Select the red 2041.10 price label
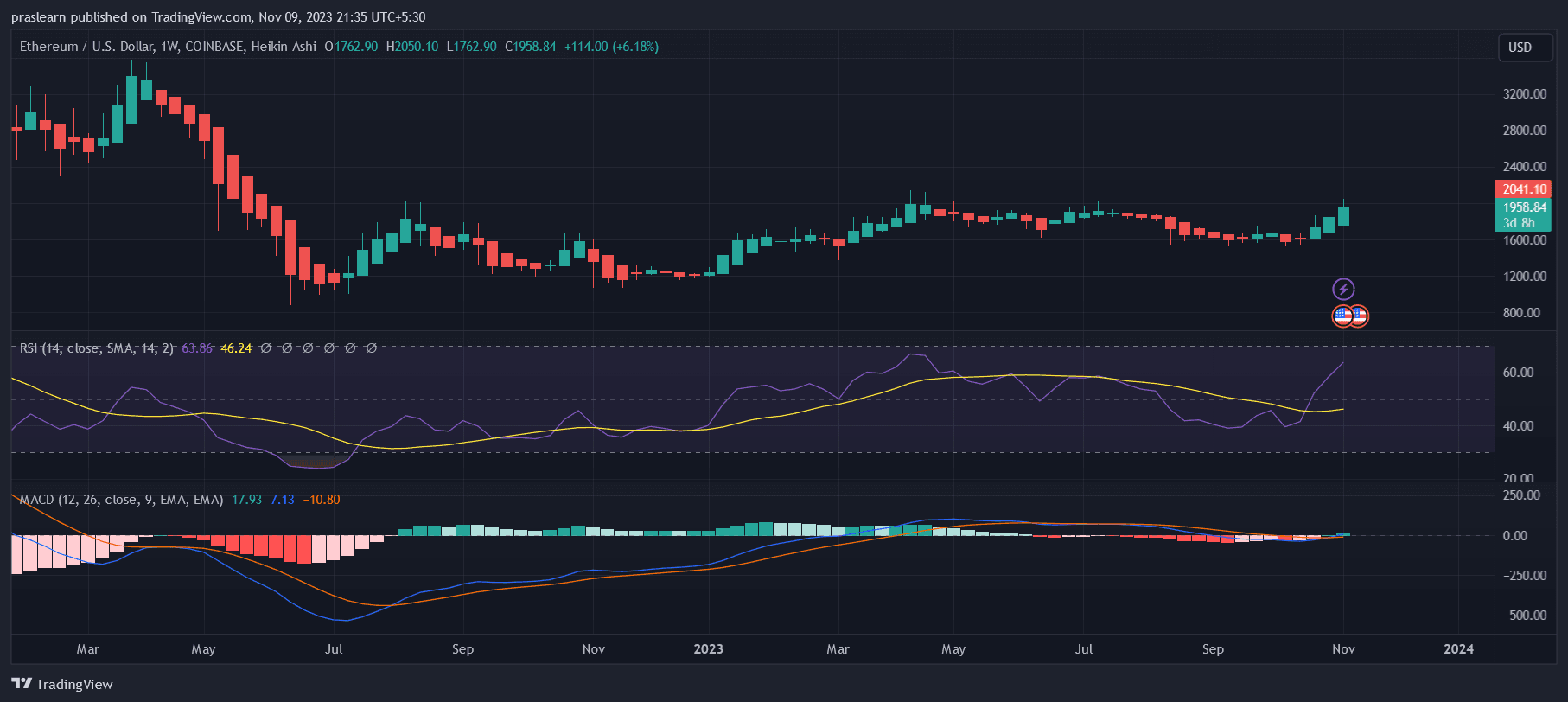 point(1523,189)
